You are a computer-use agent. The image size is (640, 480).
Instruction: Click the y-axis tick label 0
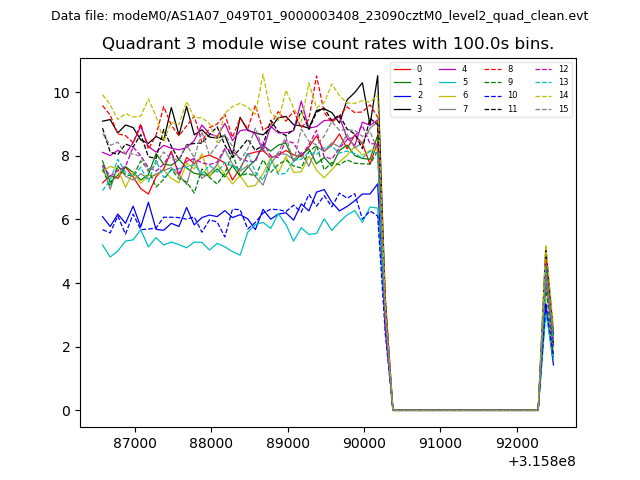click(65, 411)
